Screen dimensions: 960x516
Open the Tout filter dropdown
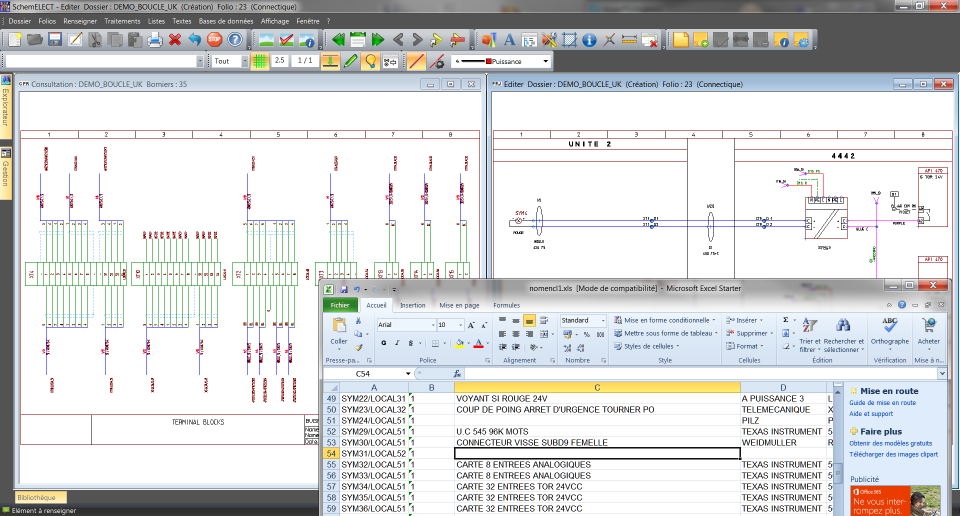coord(245,61)
